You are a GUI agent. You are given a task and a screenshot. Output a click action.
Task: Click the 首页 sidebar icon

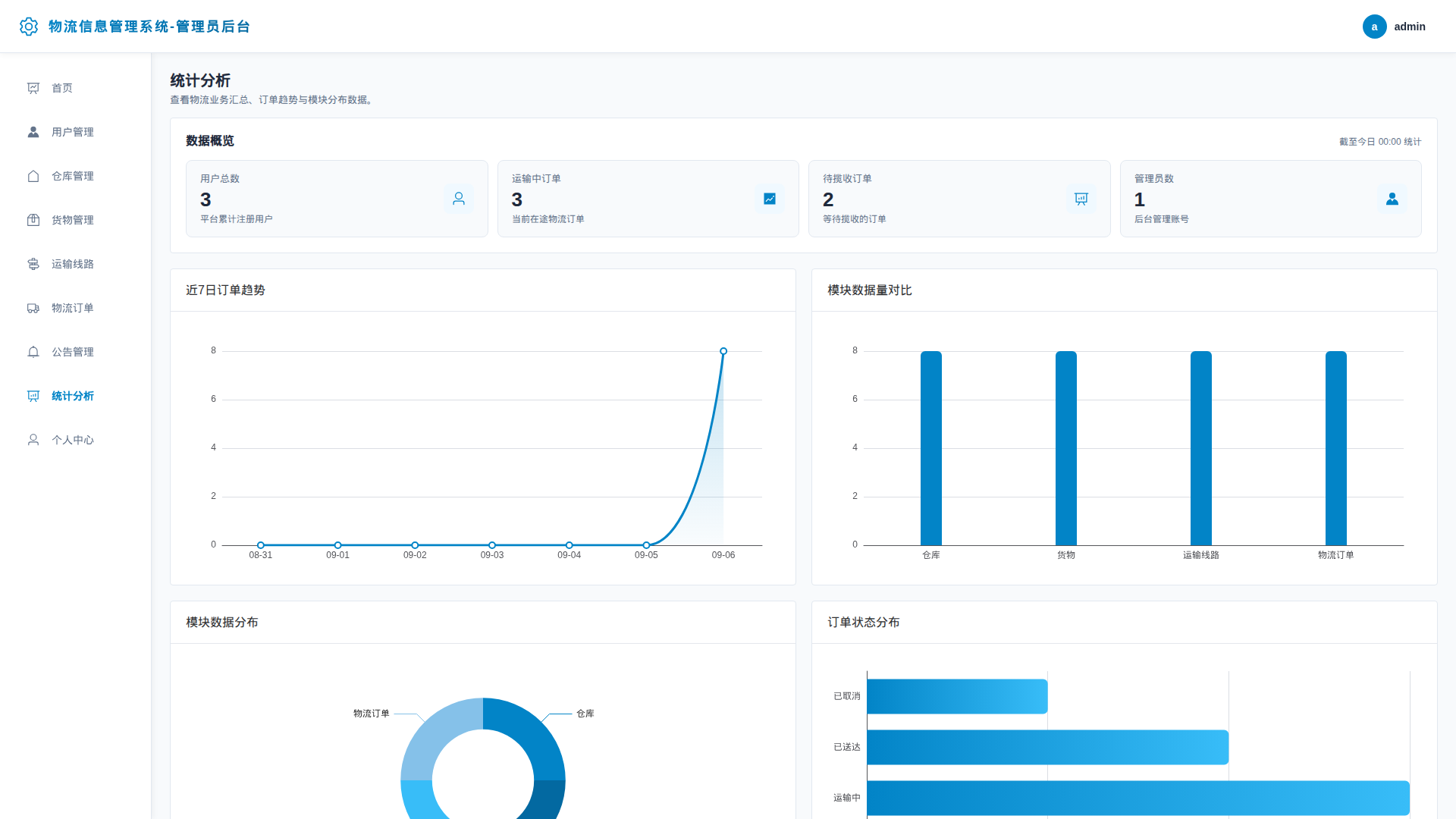point(33,88)
